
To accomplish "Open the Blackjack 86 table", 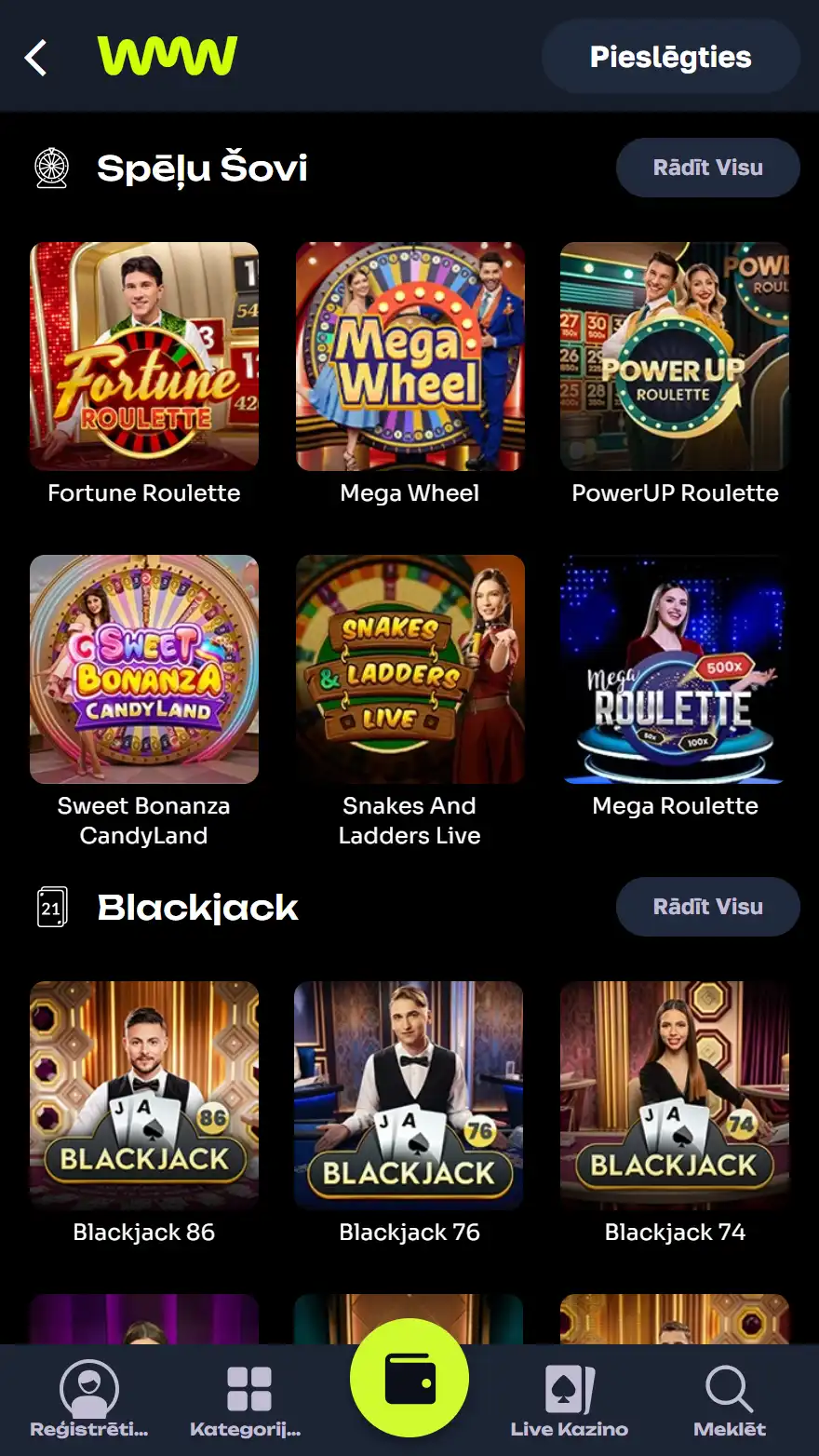I will click(x=144, y=1097).
